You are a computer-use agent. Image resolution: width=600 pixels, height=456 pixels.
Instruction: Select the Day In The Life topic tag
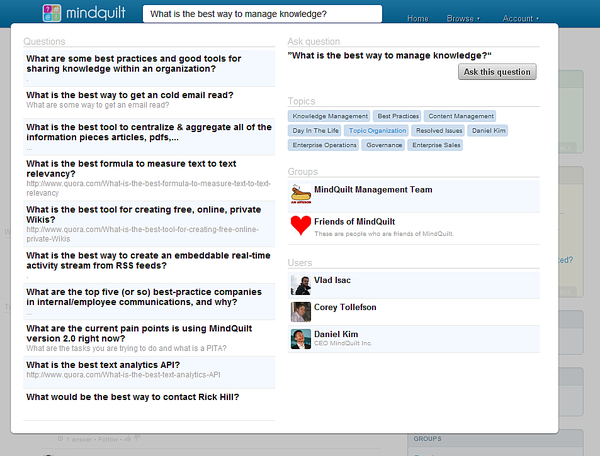point(315,130)
